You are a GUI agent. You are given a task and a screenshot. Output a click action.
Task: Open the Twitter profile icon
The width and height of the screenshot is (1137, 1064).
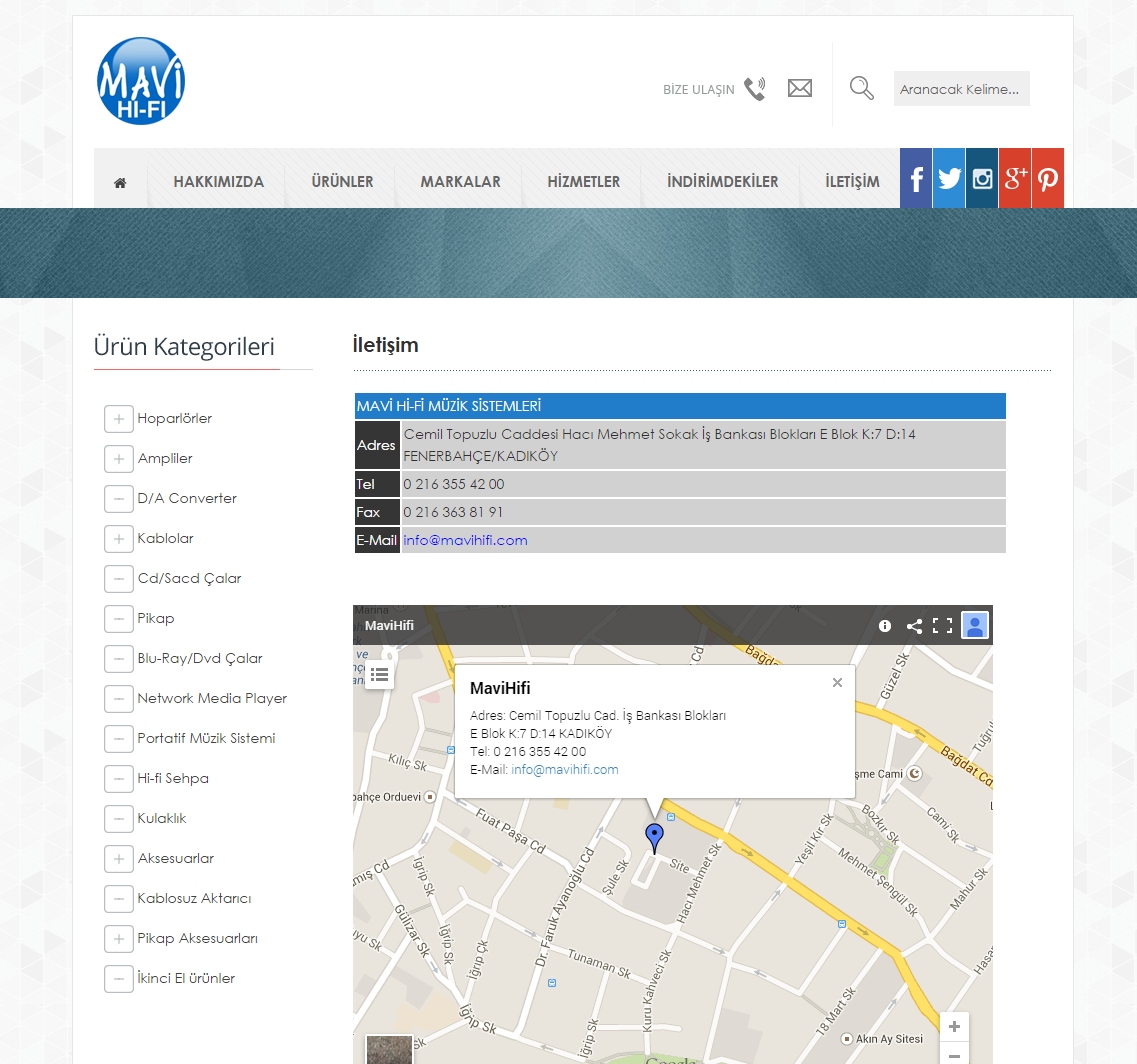point(949,178)
